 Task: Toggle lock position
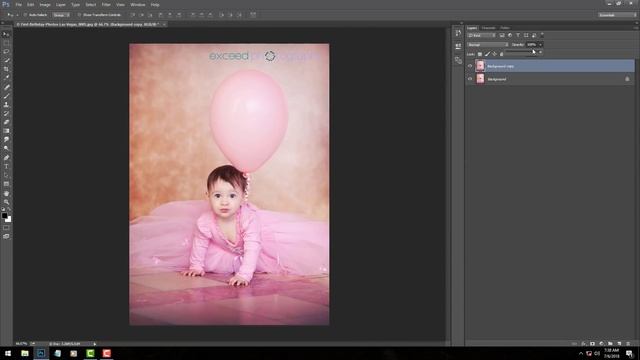click(x=494, y=54)
